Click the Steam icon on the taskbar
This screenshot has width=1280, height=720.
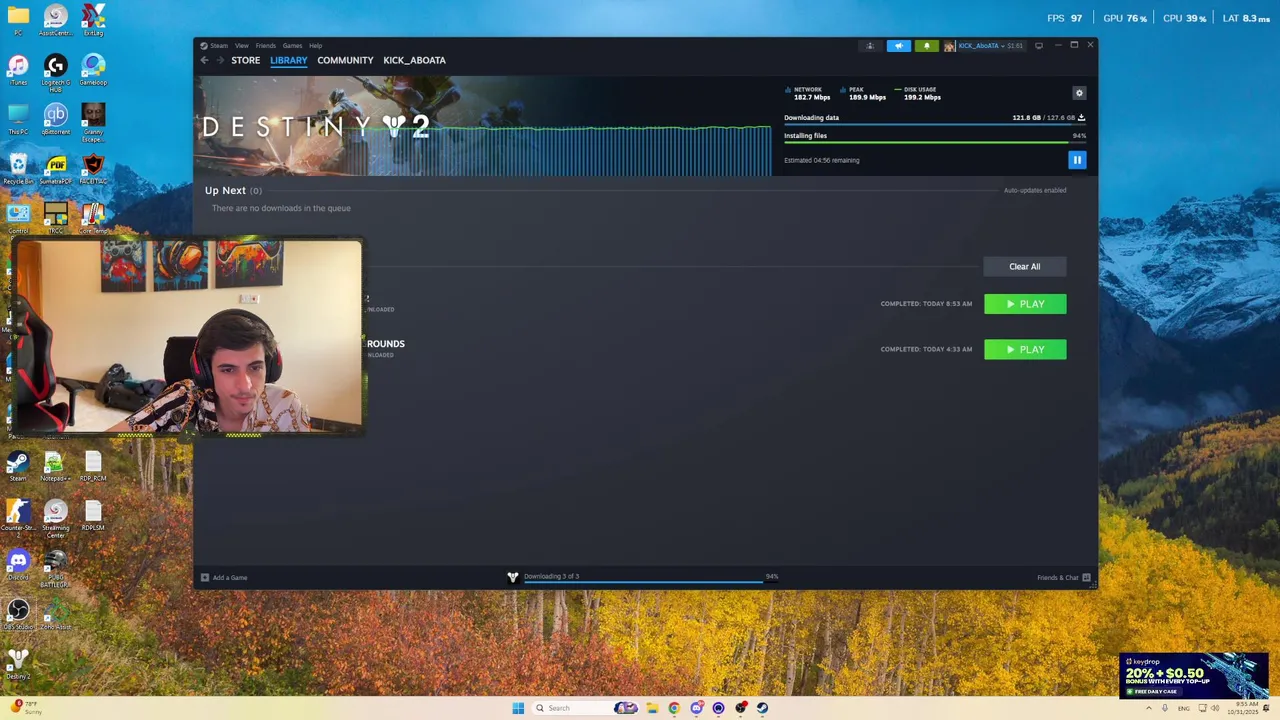pyautogui.click(x=762, y=708)
